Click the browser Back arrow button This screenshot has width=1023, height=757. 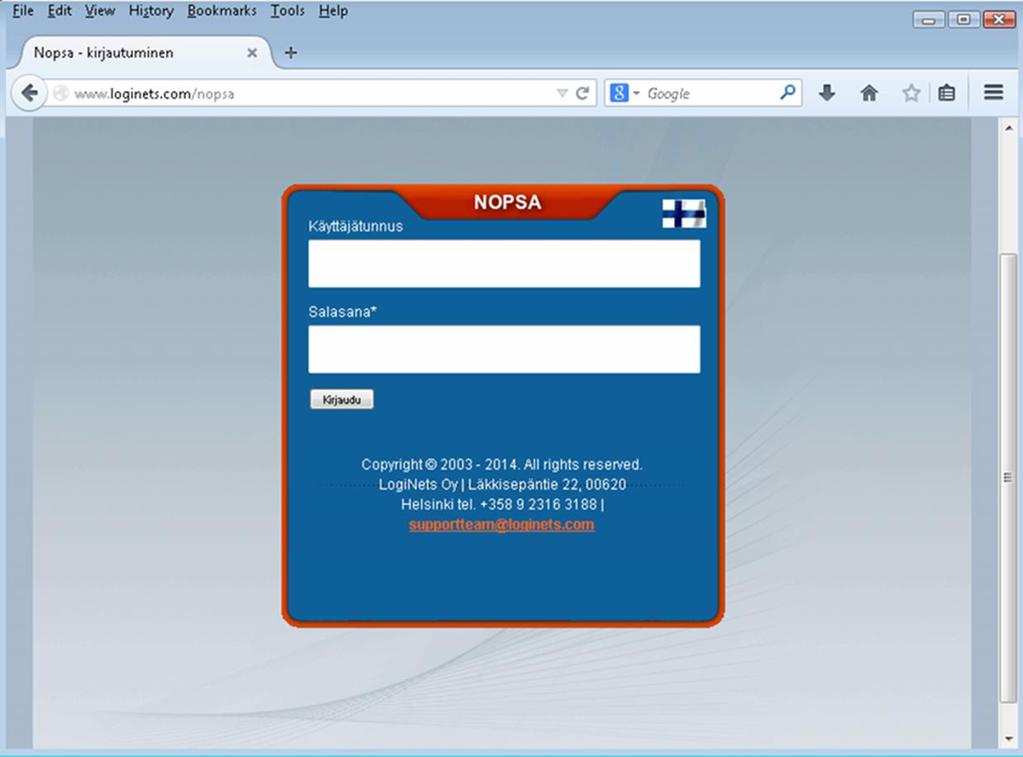[x=29, y=93]
